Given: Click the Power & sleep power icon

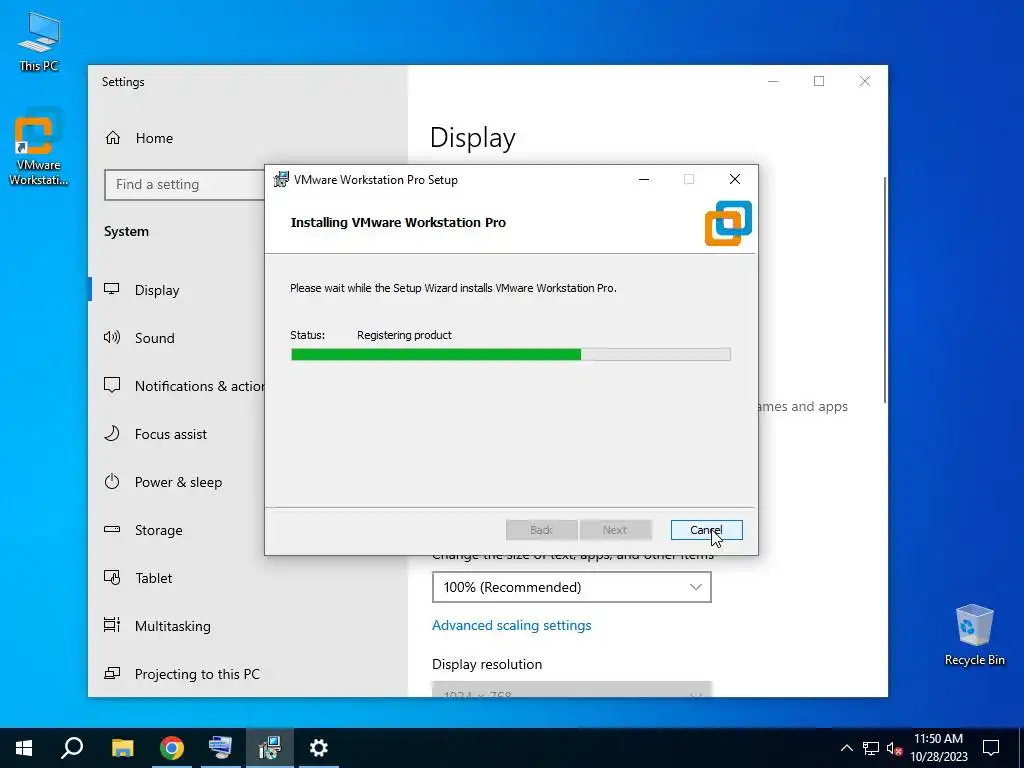Looking at the screenshot, I should click(112, 481).
